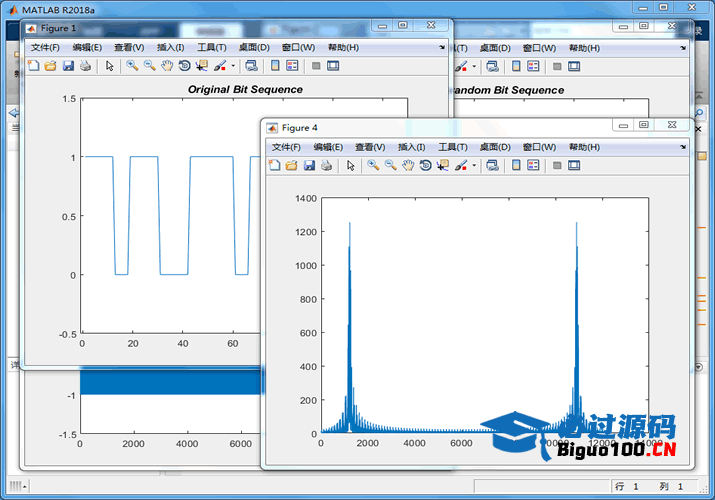Select Brush data tool in Figure 1
The height and width of the screenshot is (500, 715).
(220, 66)
